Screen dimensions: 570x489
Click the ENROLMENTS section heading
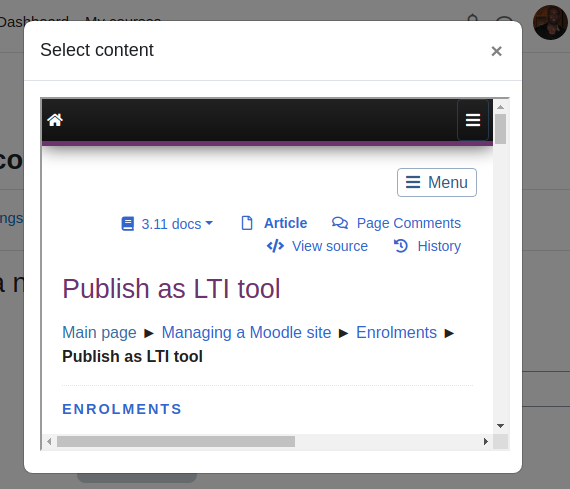click(122, 409)
